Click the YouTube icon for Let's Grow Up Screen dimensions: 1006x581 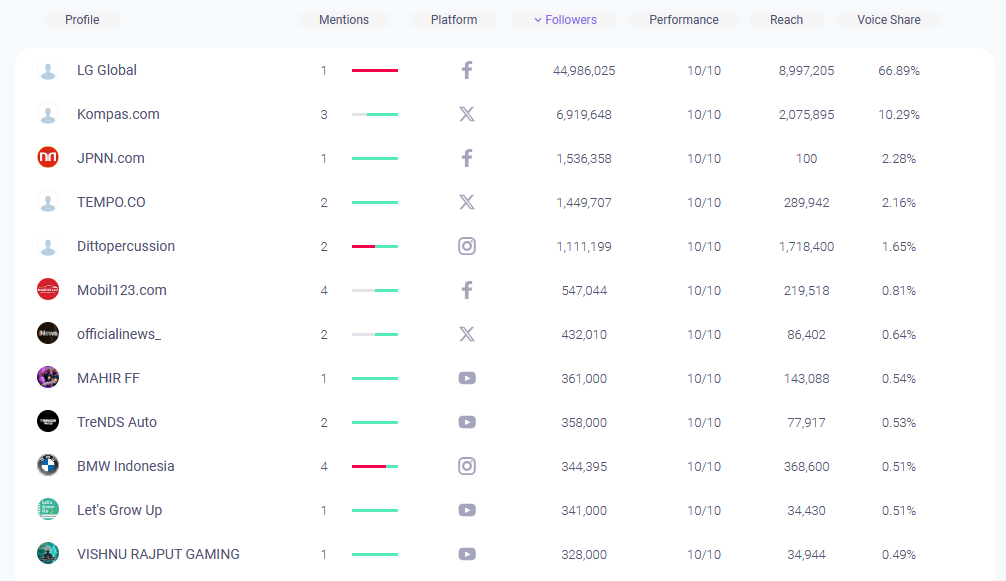(467, 510)
